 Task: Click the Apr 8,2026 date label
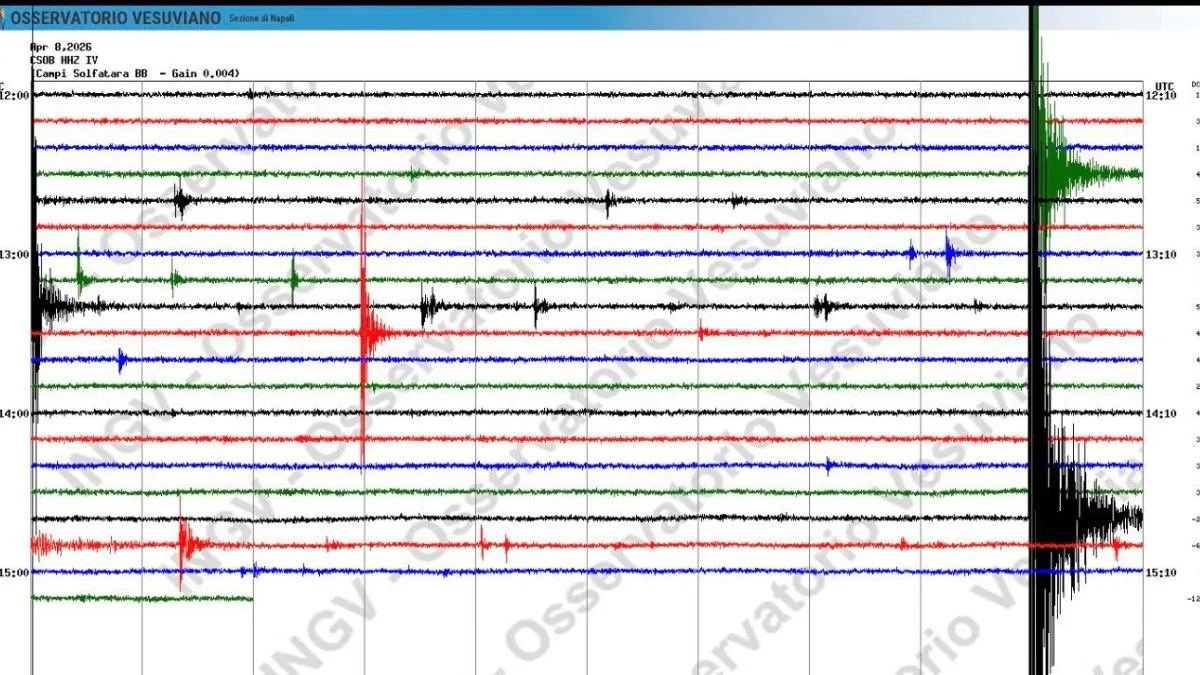(x=62, y=46)
